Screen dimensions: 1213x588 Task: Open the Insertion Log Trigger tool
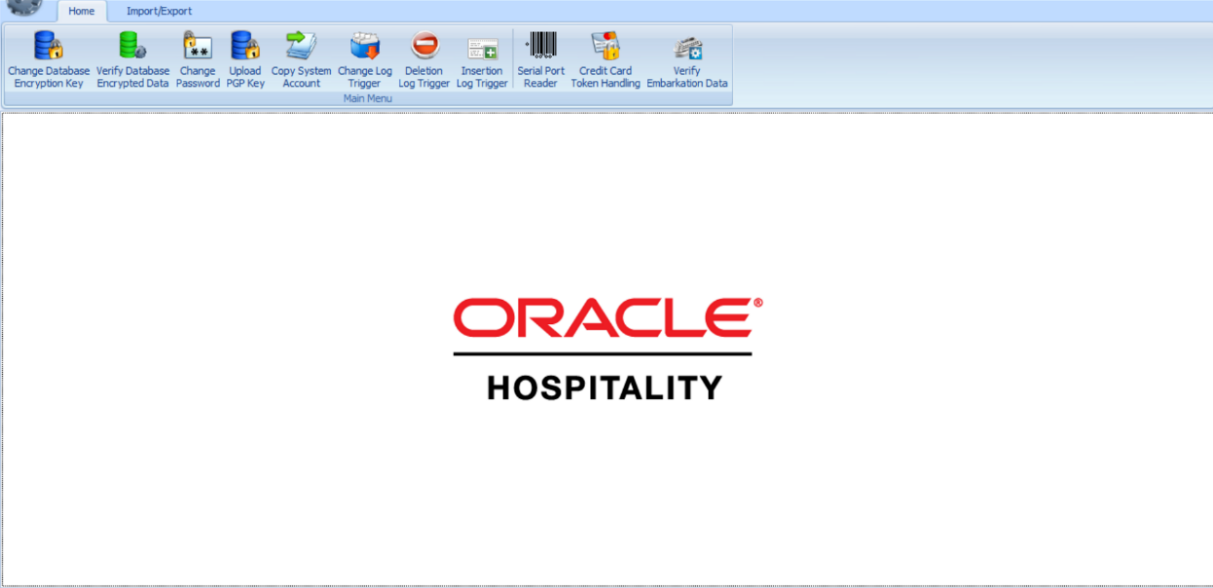(x=481, y=58)
